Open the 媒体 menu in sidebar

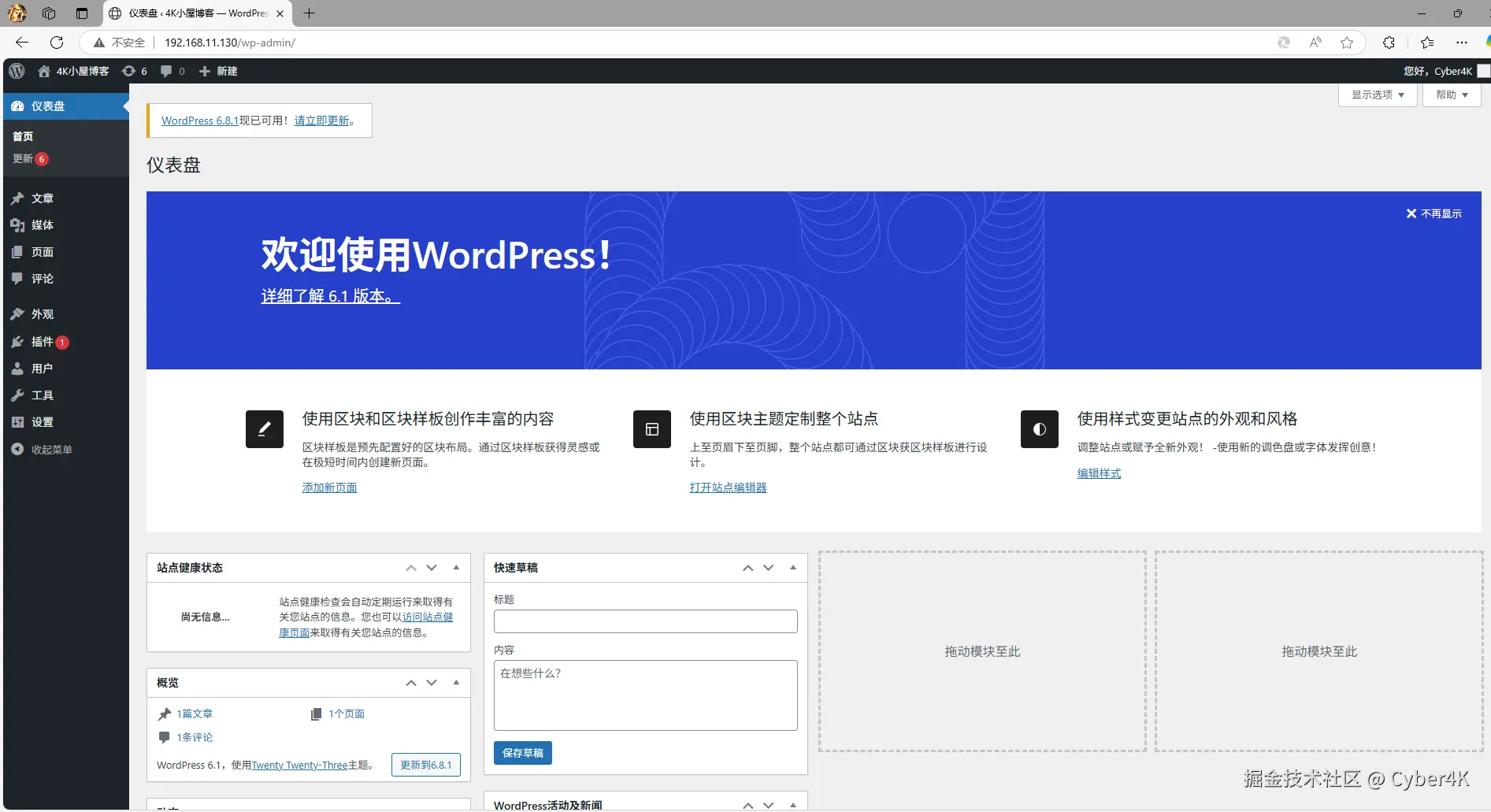point(66,225)
